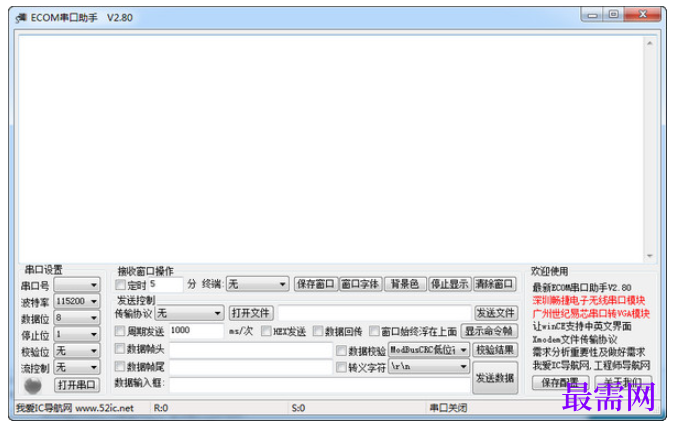
Task: Expand the 数据位 dropdown showing 8
Action: (77, 318)
